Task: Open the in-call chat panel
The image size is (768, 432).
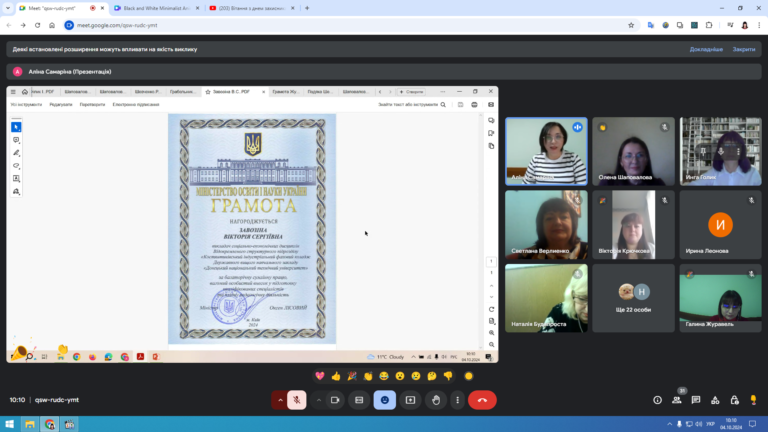Action: (696, 400)
